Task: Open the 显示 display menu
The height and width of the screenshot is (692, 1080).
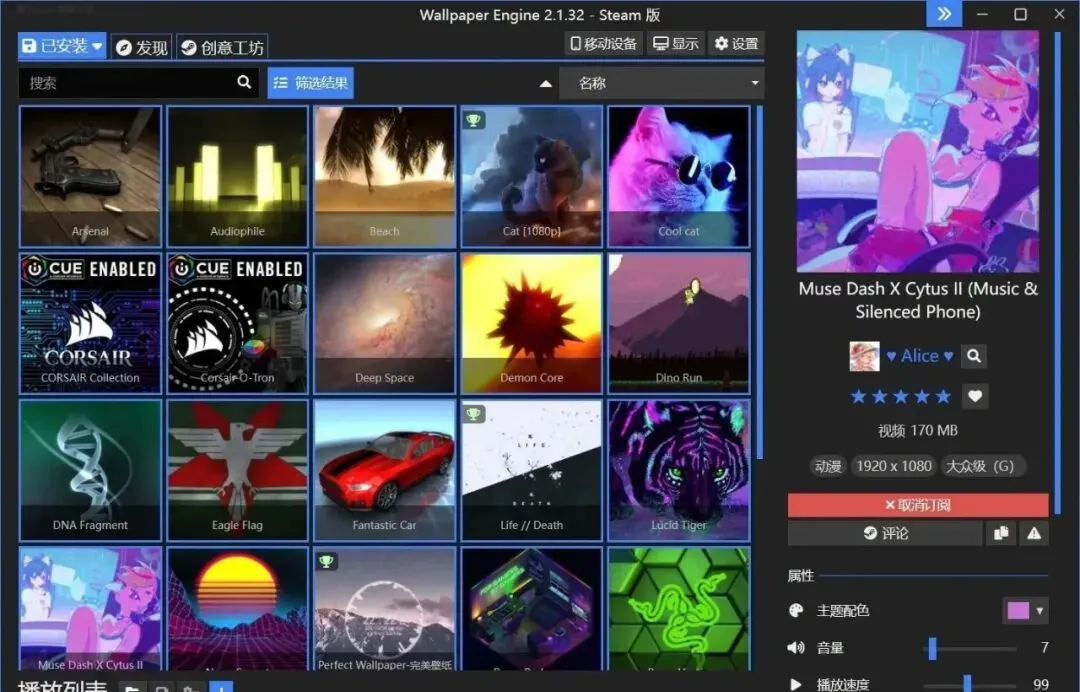Action: (675, 44)
